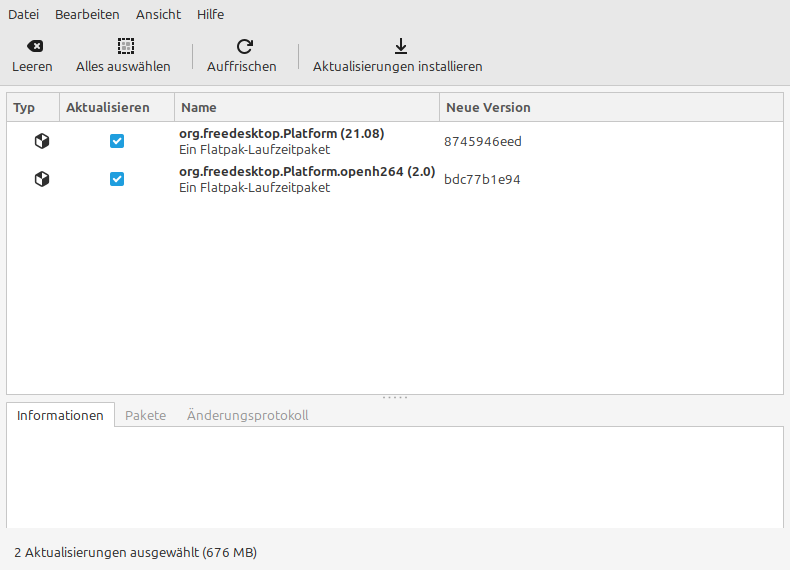Viewport: 790px width, 570px height.
Task: Click package icon of org.freedesktop.Platform.openh264 row
Action: 42,179
